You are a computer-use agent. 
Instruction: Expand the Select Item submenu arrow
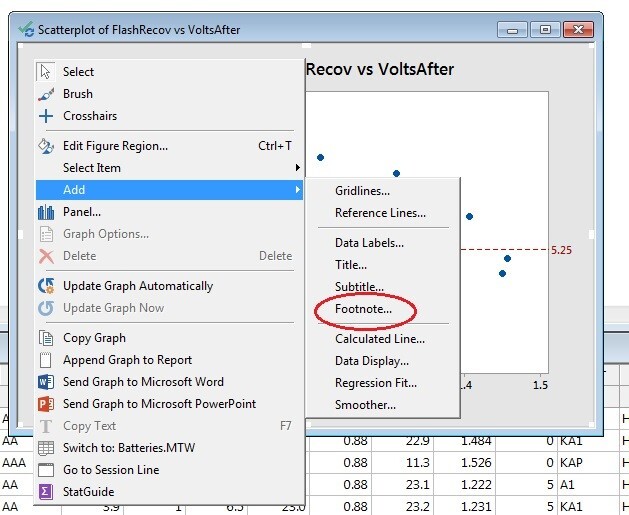click(x=297, y=168)
